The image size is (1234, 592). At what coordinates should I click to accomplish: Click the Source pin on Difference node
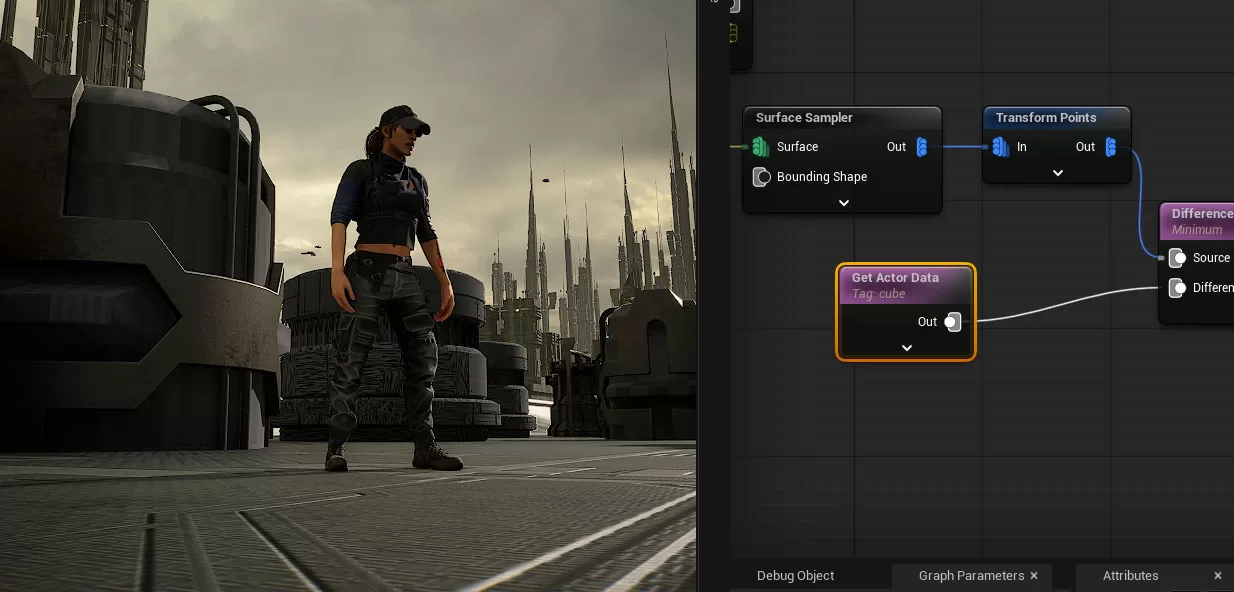coord(1176,258)
